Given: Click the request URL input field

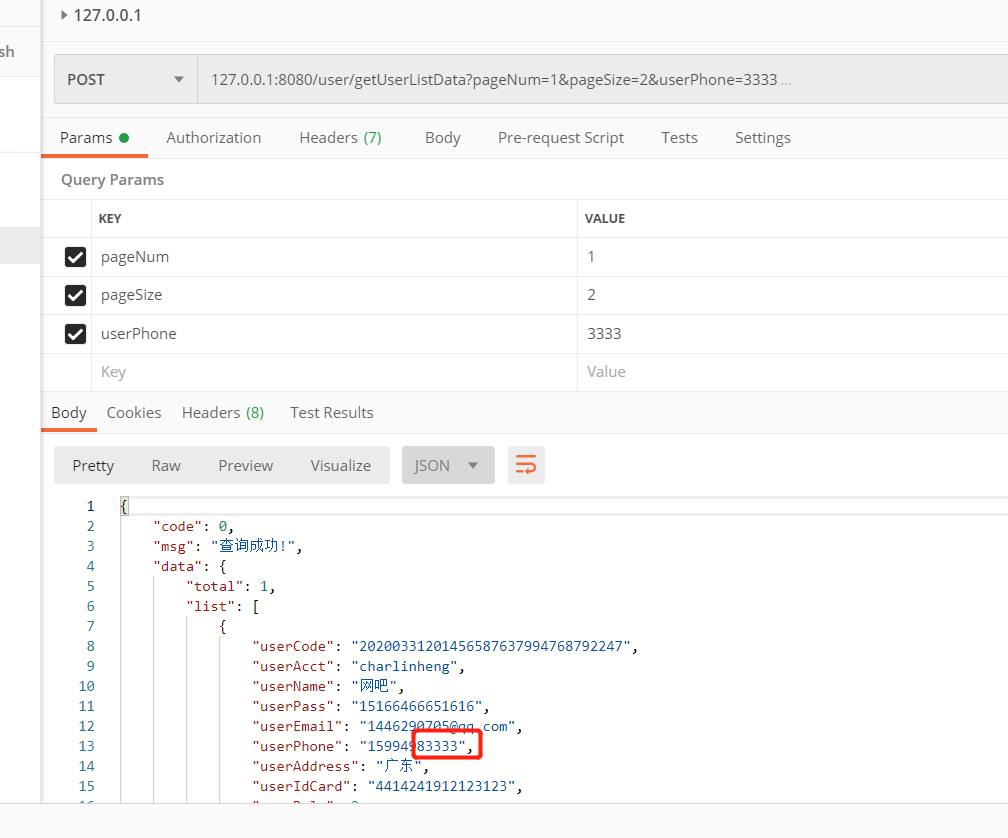Looking at the screenshot, I should point(602,79).
